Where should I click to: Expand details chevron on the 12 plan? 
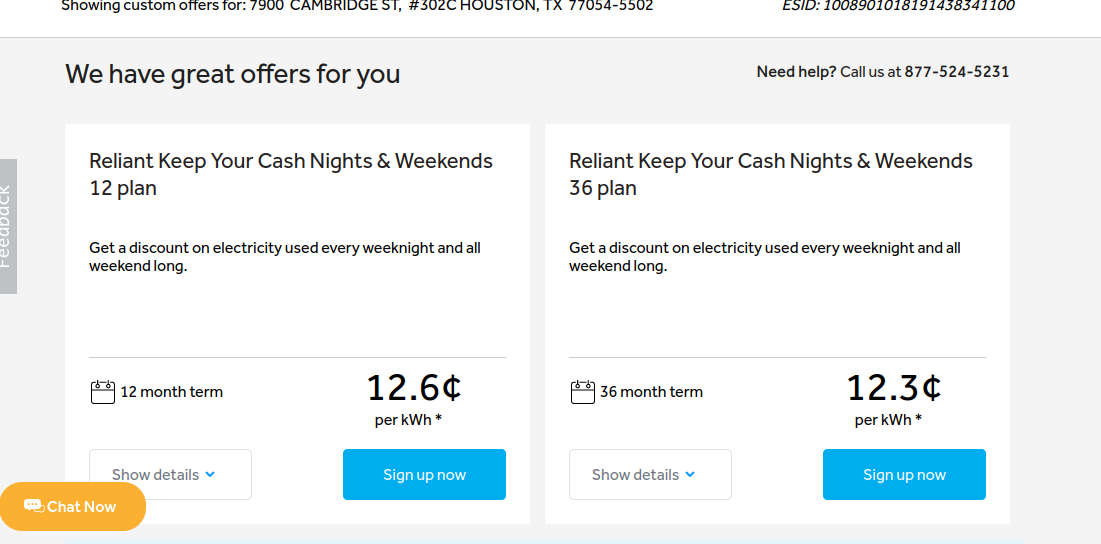[210, 475]
